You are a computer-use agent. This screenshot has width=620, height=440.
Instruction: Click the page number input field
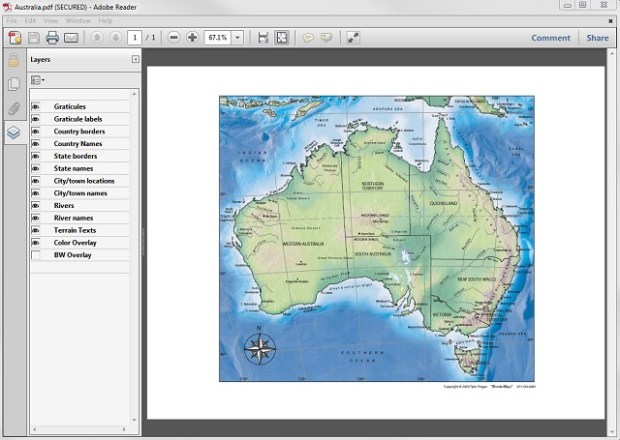133,38
